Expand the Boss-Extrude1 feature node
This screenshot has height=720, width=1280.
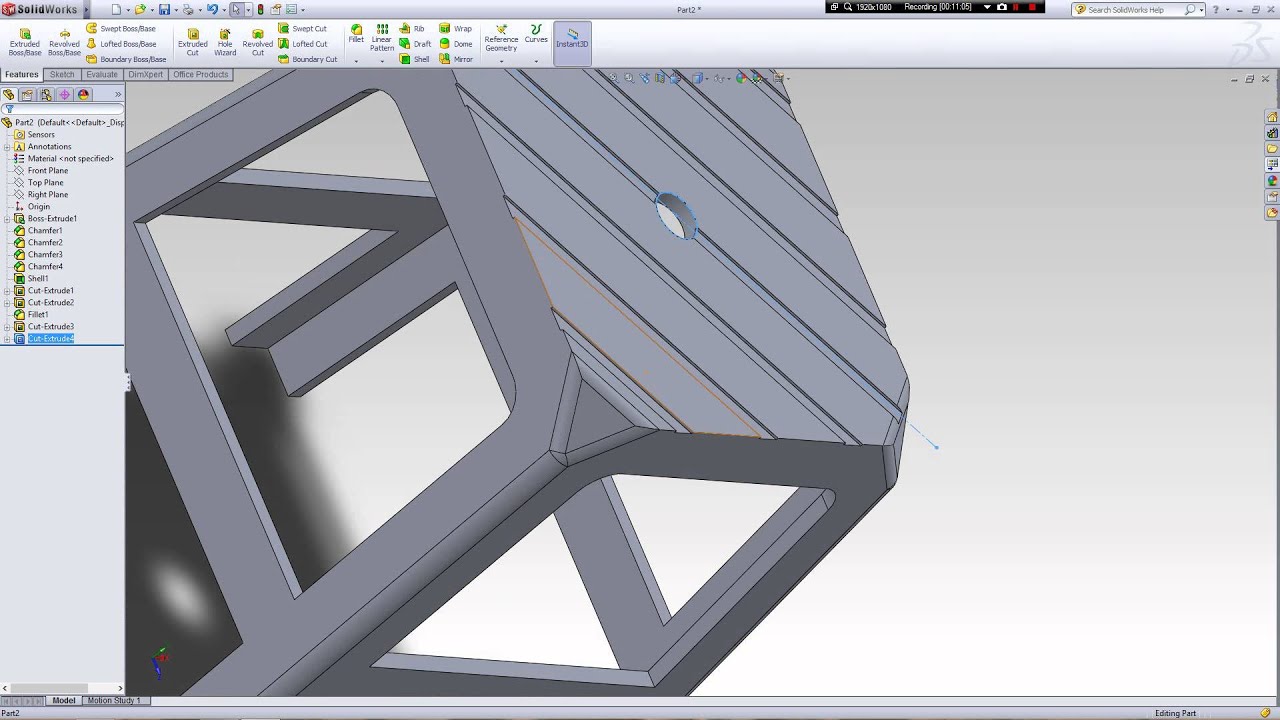[7, 219]
